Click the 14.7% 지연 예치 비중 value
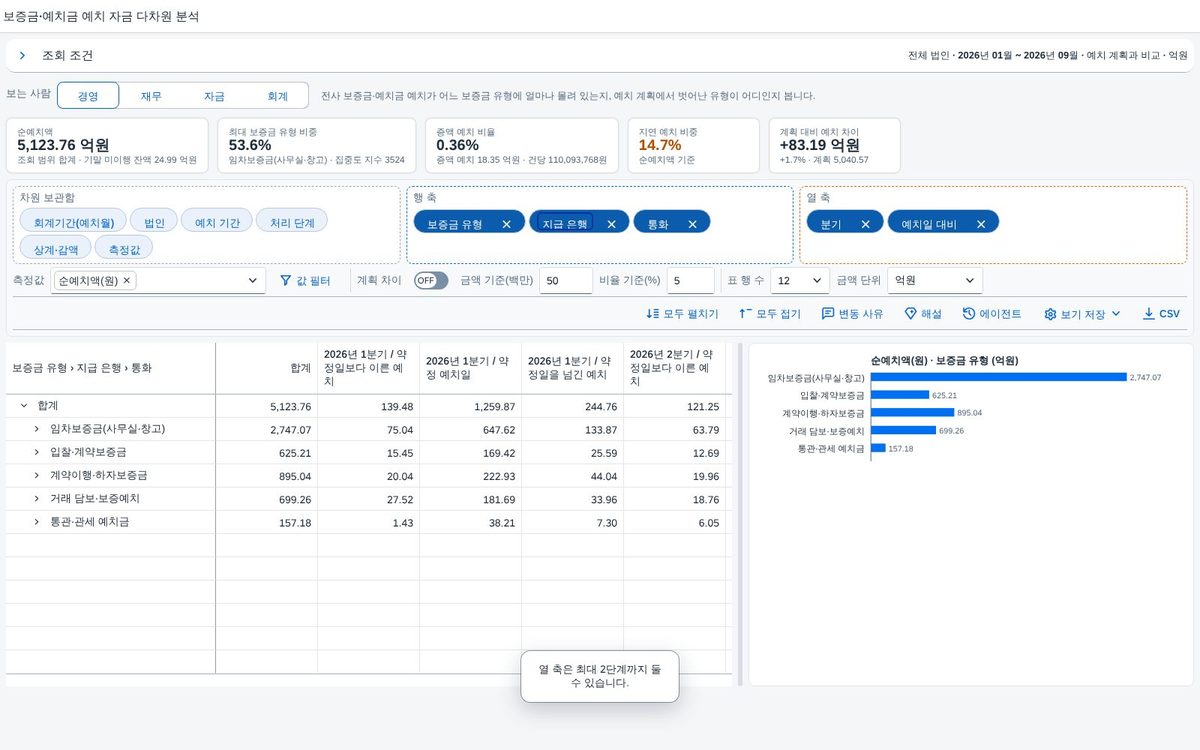This screenshot has width=1200, height=750. (x=660, y=145)
